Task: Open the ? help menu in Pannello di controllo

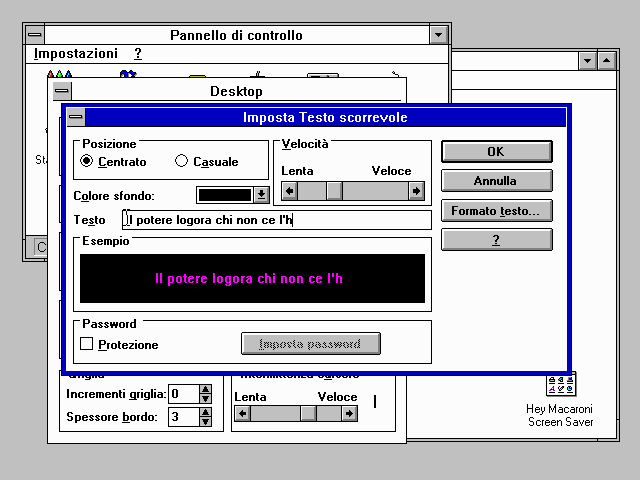Action: [138, 53]
